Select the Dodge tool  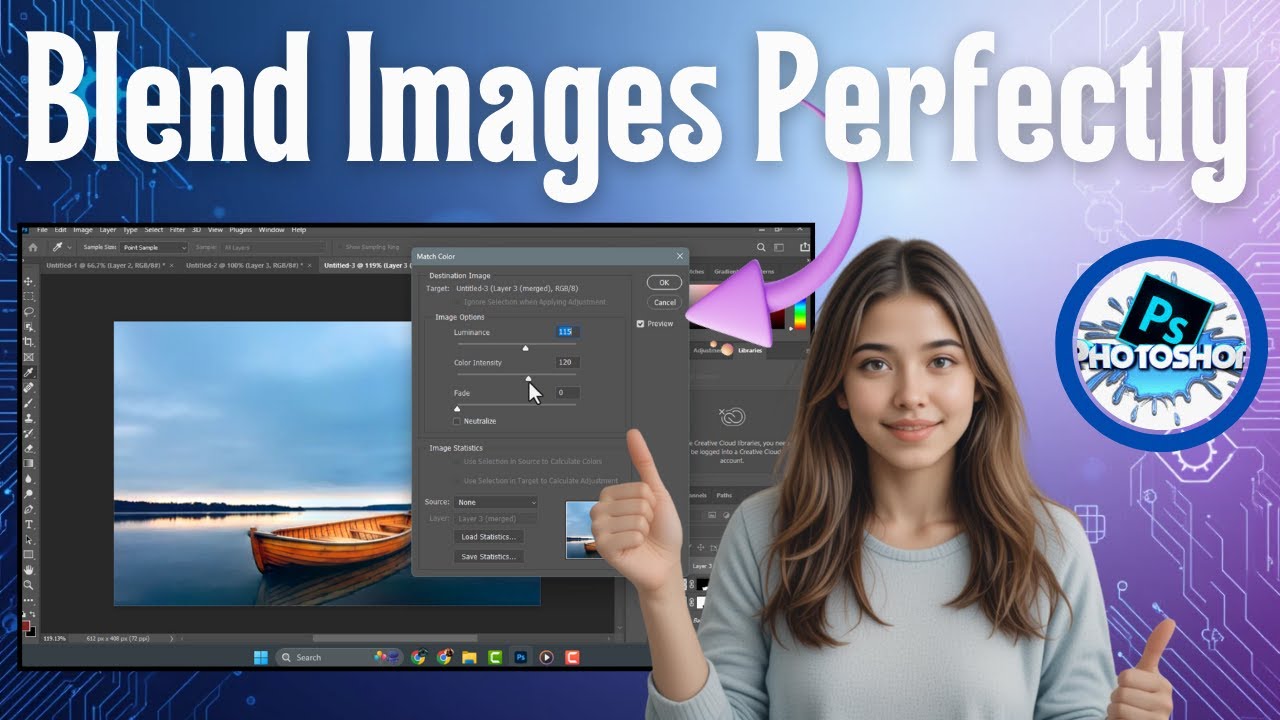click(29, 493)
